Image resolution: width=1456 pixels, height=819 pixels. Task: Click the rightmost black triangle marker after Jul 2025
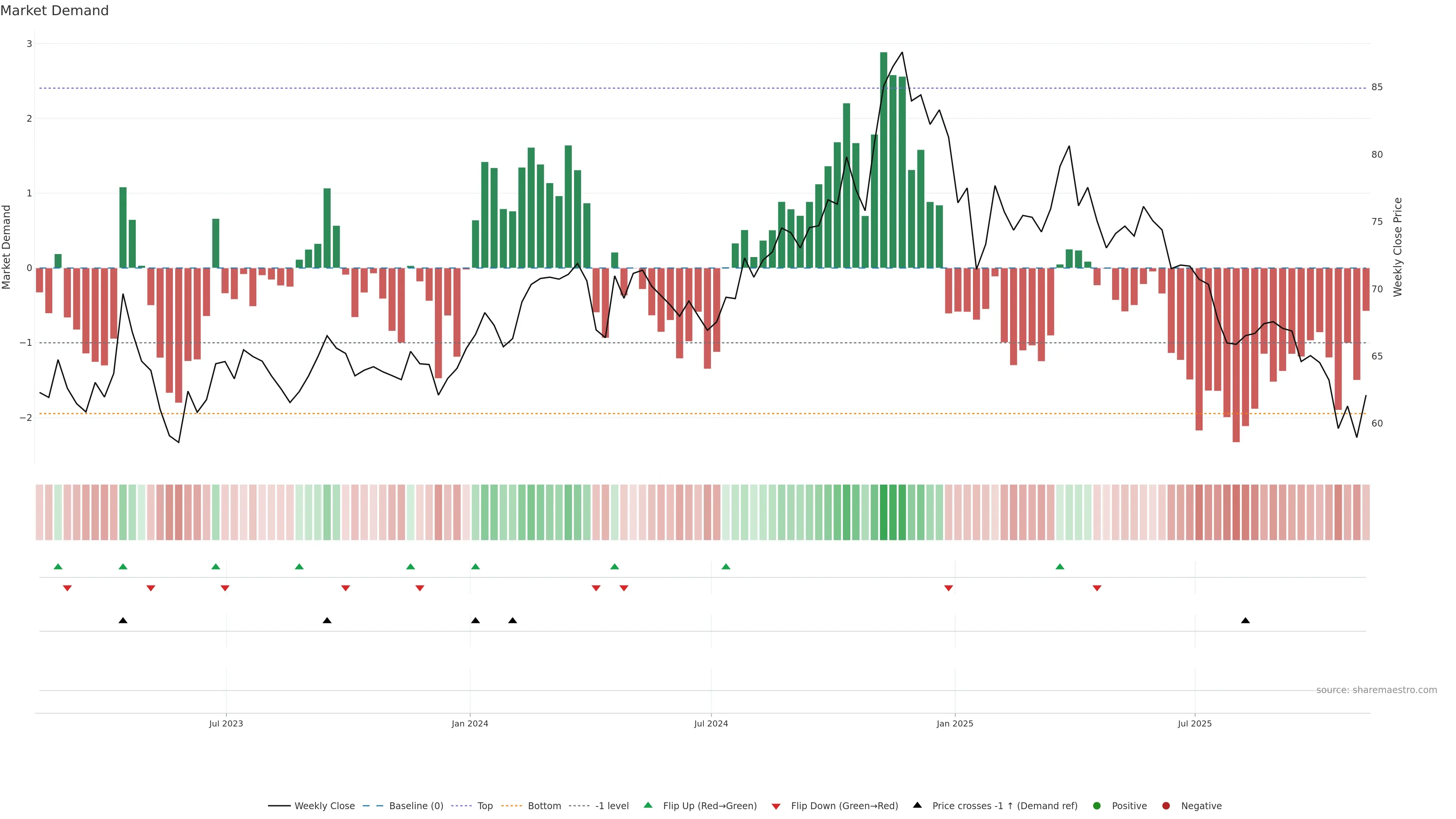[x=1245, y=621]
